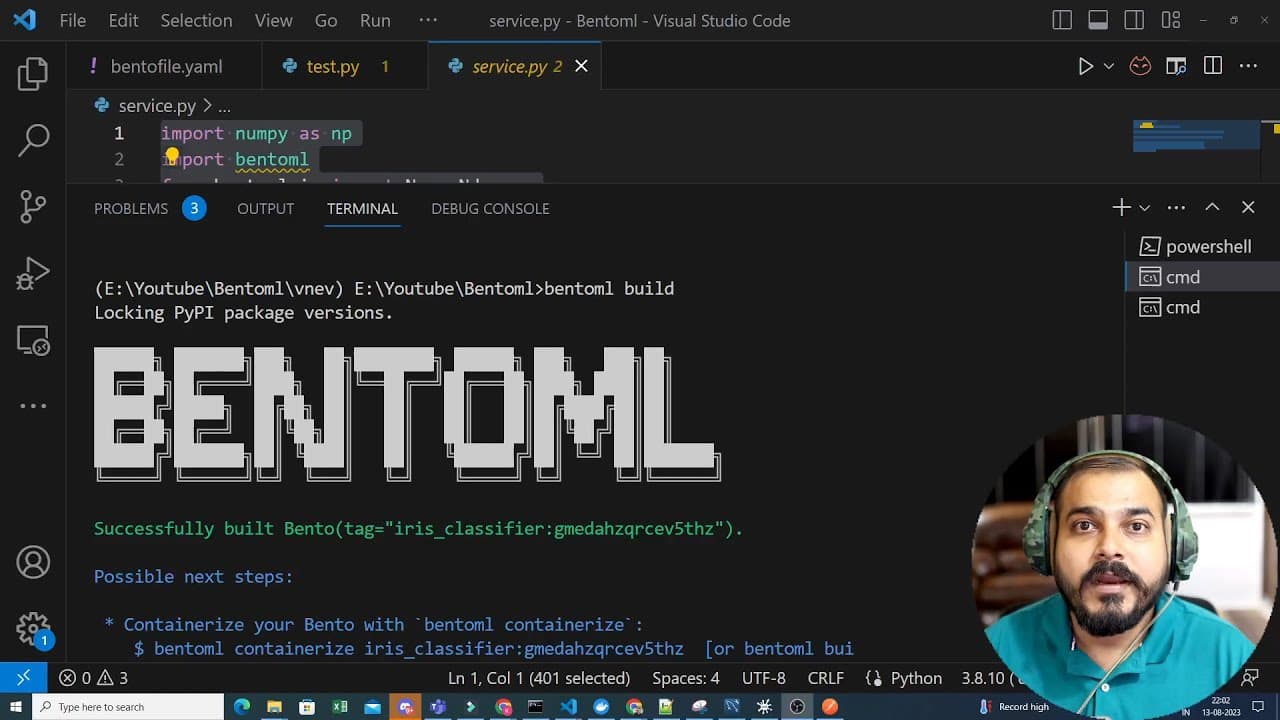Open the Remote Explorer view
Screen dimensions: 1280x720
click(33, 340)
